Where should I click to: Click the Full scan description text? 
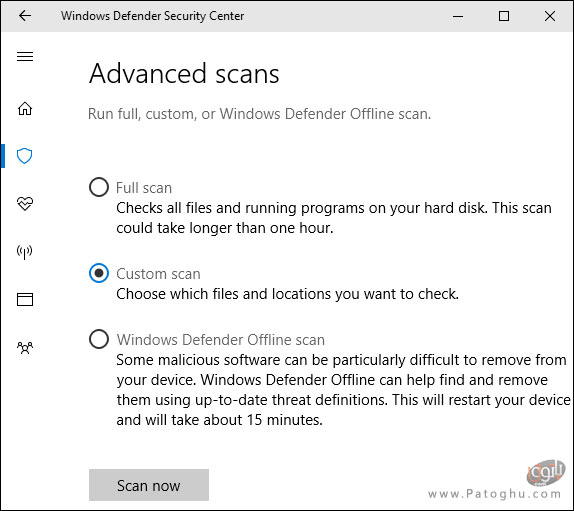click(334, 218)
